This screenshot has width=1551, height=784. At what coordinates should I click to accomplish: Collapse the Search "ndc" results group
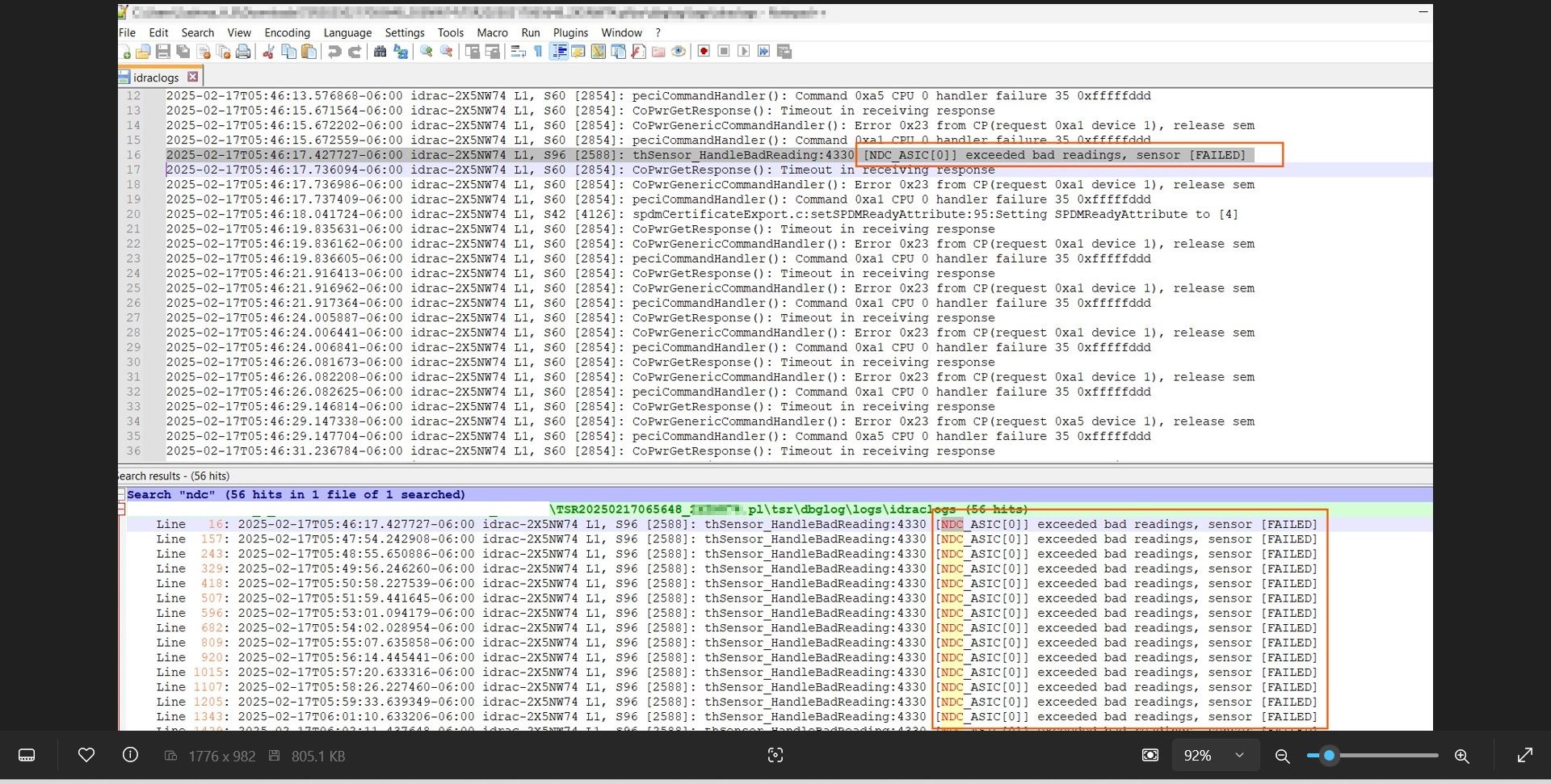click(120, 494)
